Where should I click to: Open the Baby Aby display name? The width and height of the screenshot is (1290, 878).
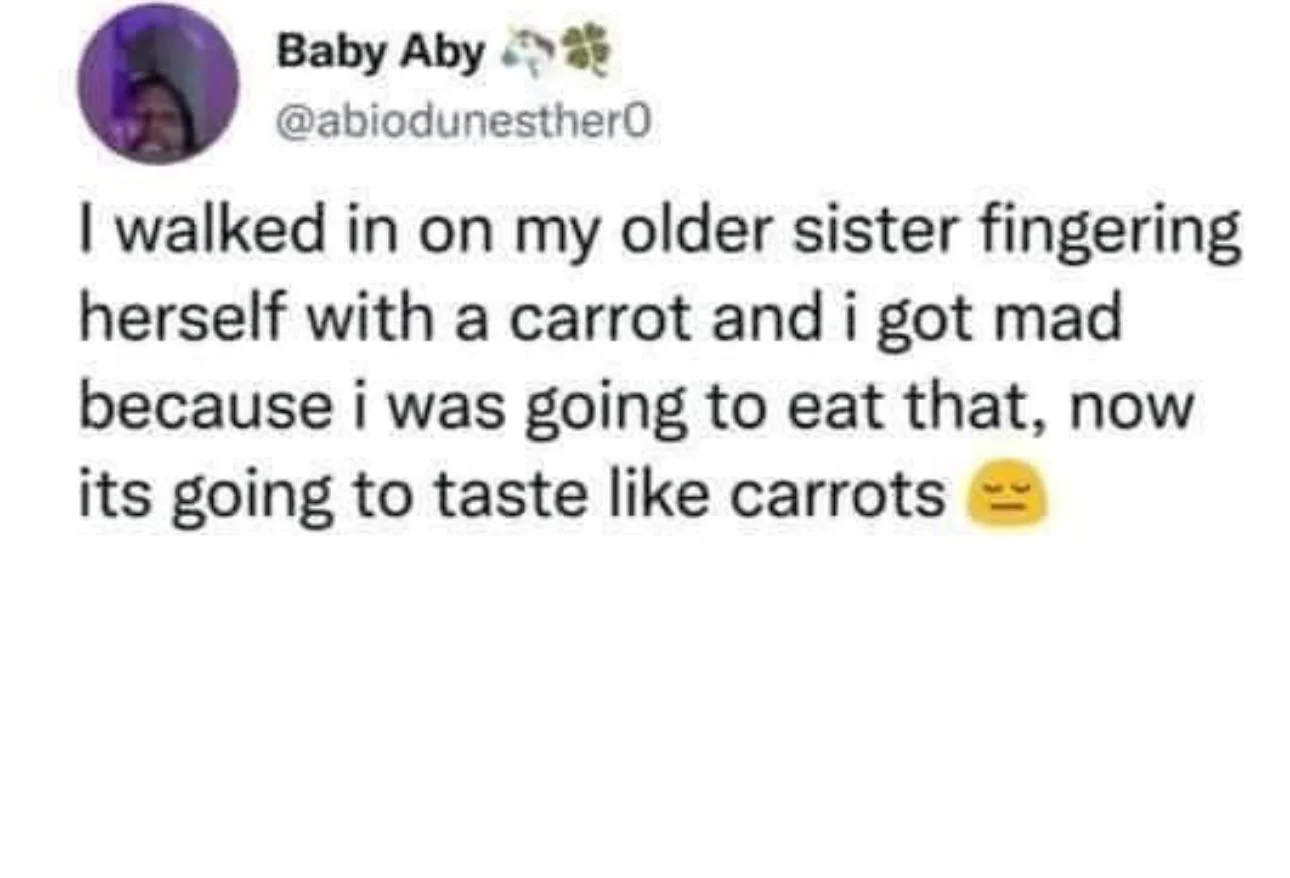[x=380, y=52]
